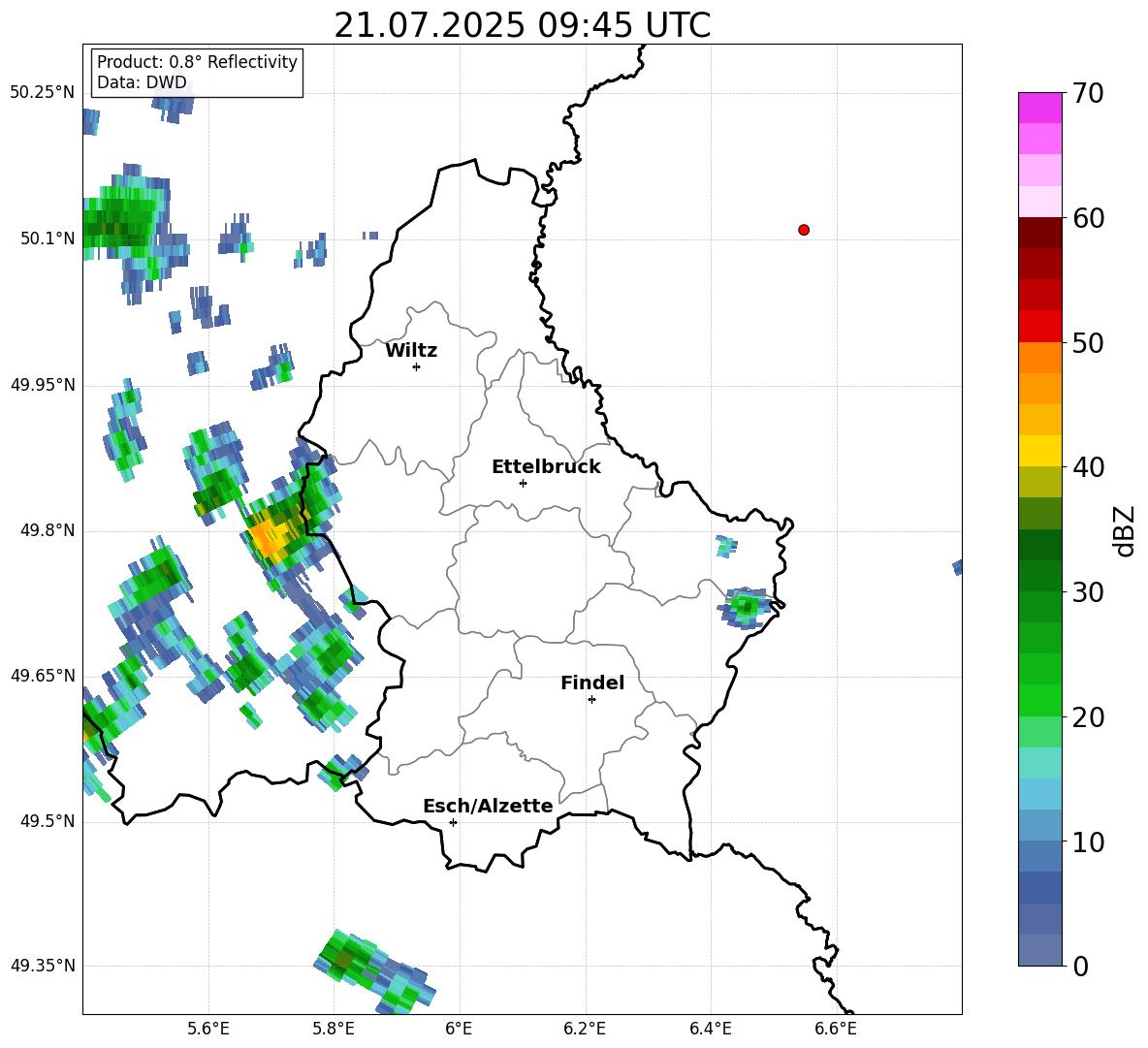Click the dark maroon colorbar segment below 60
Screen dimensions: 1148x1048
point(1039,233)
